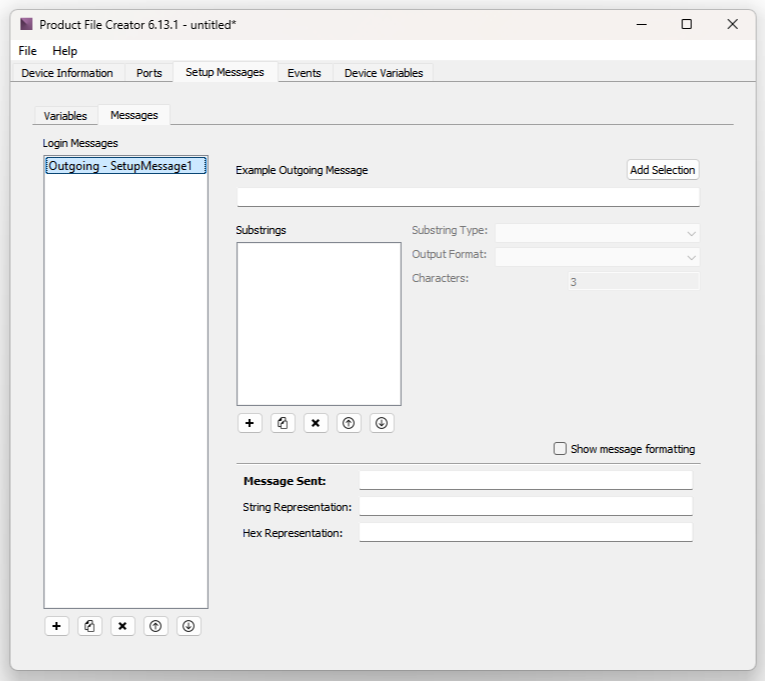Move login message down in list
This screenshot has width=765, height=681.
pos(188,626)
